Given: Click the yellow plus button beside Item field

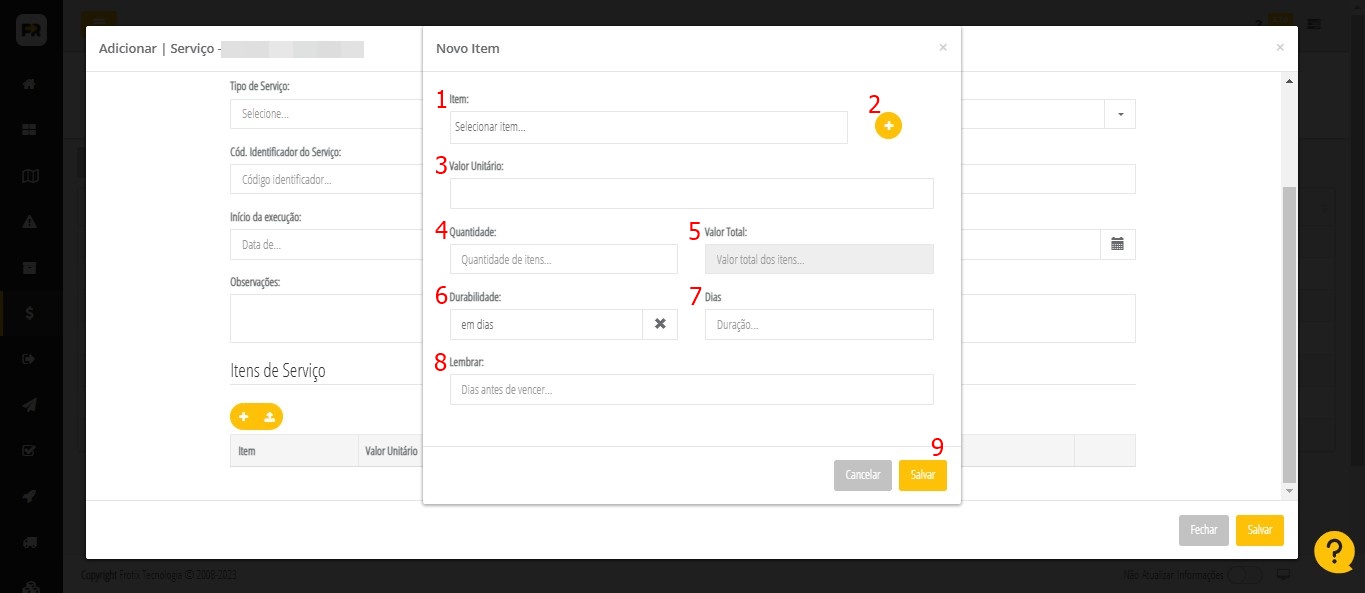Looking at the screenshot, I should pyautogui.click(x=888, y=126).
